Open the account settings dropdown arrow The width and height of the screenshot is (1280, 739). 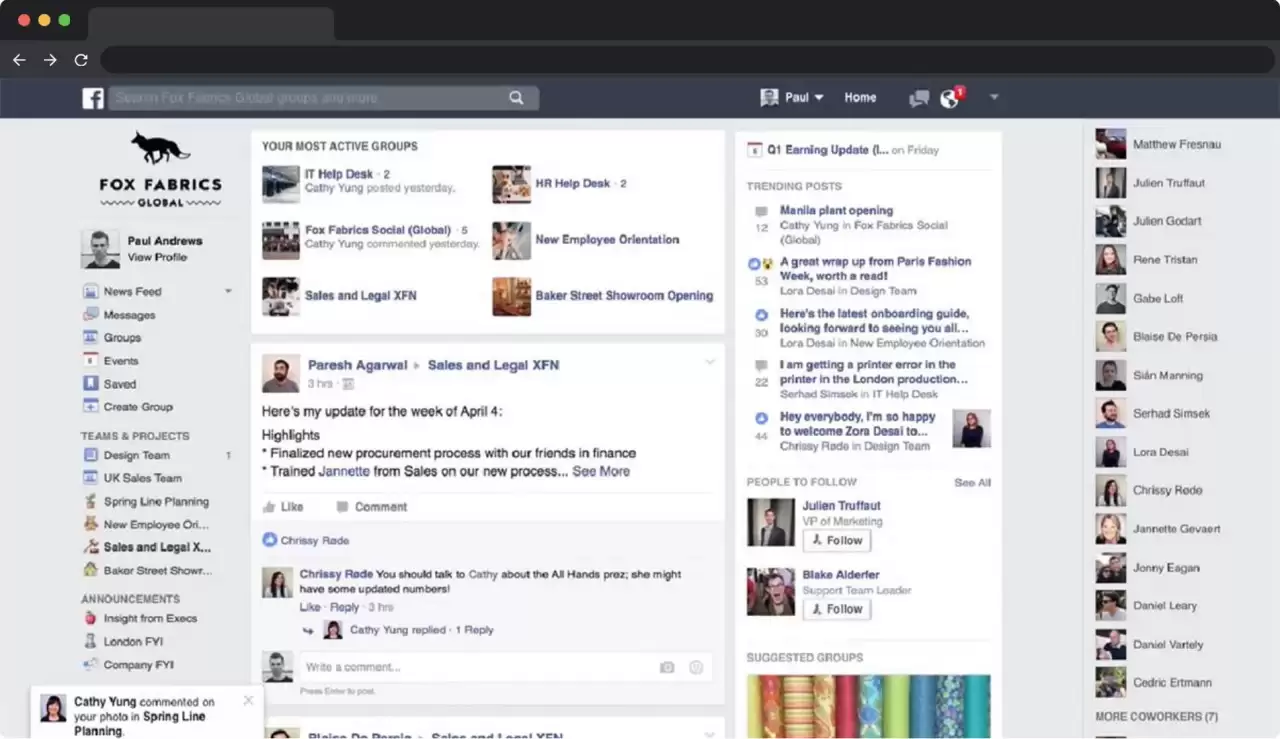tap(994, 97)
